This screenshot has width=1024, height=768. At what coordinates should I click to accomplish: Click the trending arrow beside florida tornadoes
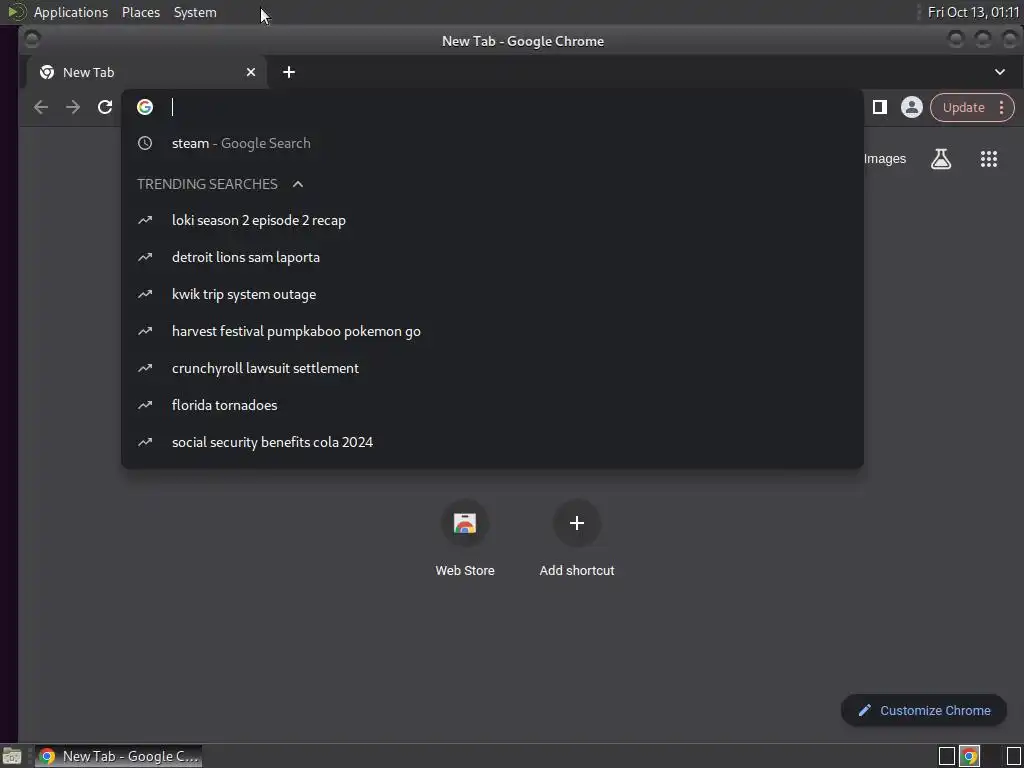[145, 405]
